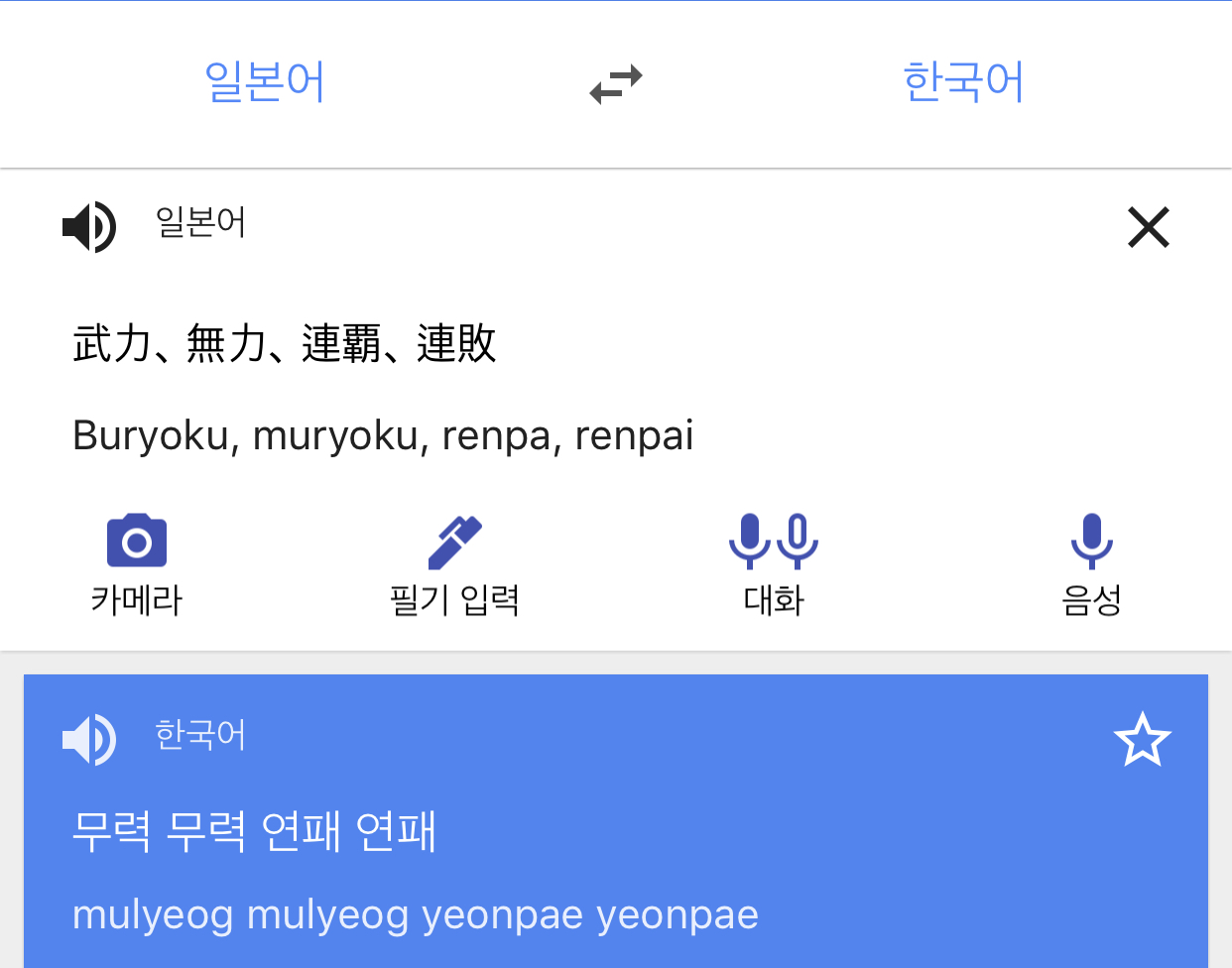Open camera translation icon
1232x968 pixels.
(137, 541)
